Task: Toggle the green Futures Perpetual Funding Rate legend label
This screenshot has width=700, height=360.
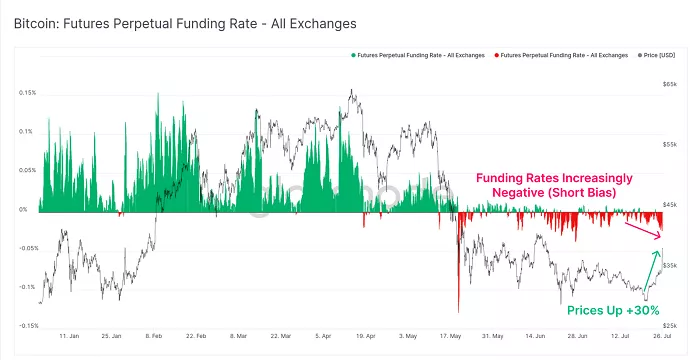Action: pos(421,55)
